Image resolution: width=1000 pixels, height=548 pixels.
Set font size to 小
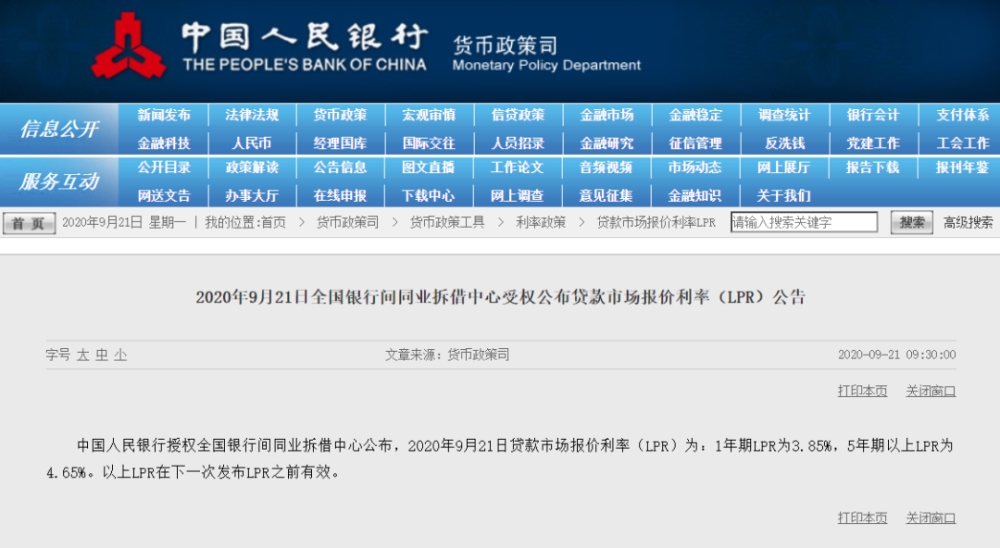click(121, 355)
